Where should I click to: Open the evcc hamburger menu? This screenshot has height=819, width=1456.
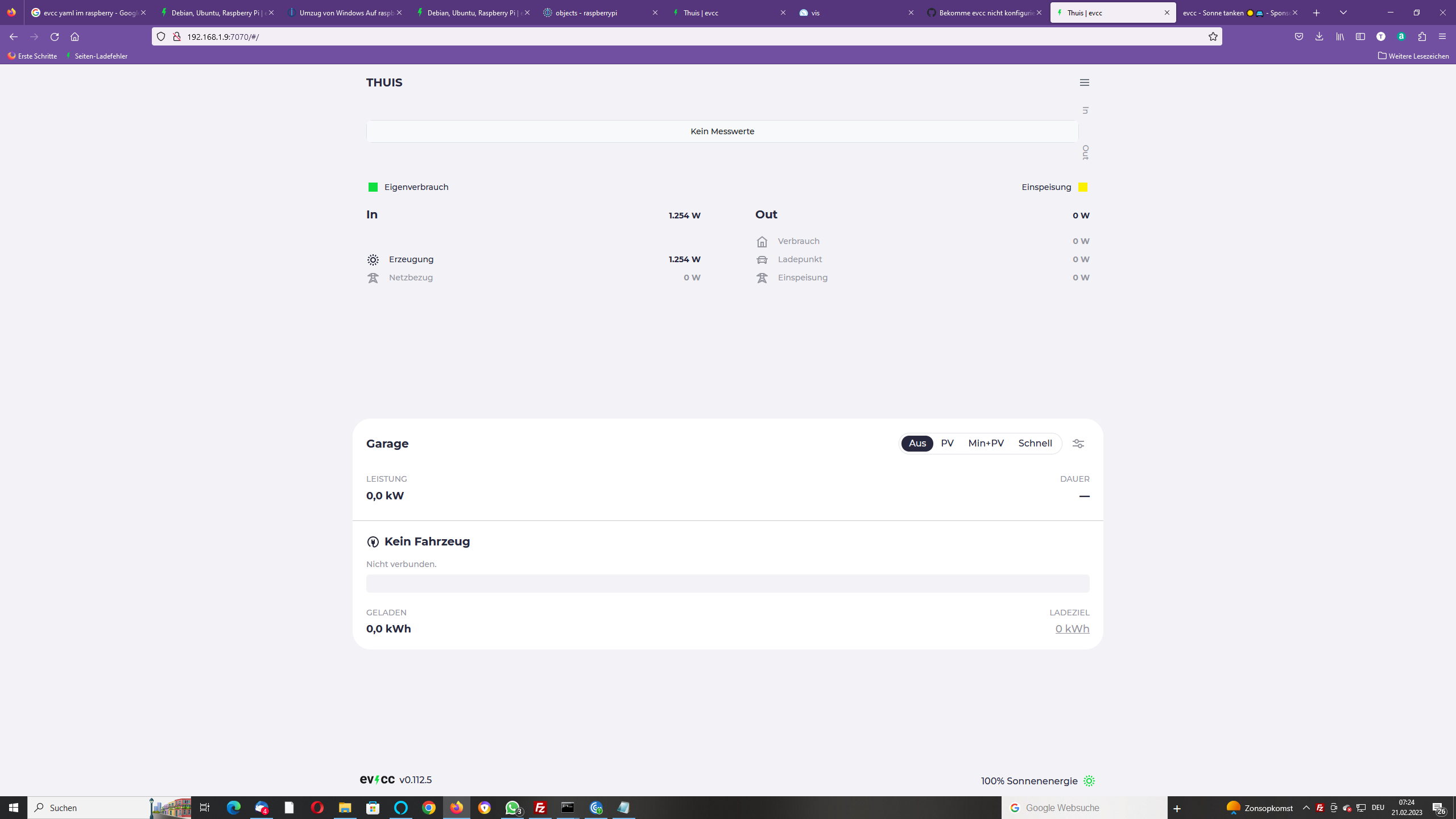[x=1085, y=82]
